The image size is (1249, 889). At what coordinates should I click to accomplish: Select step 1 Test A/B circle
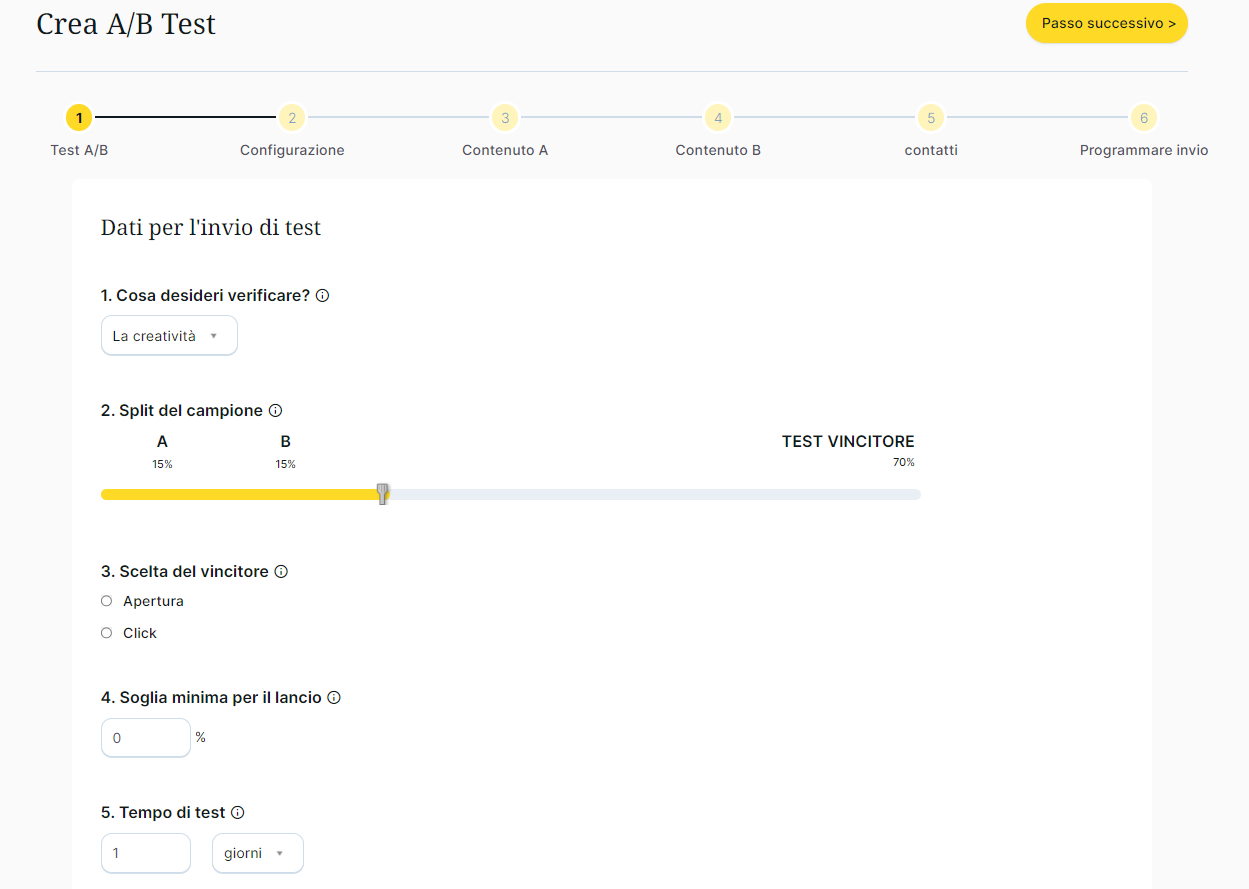pyautogui.click(x=79, y=118)
